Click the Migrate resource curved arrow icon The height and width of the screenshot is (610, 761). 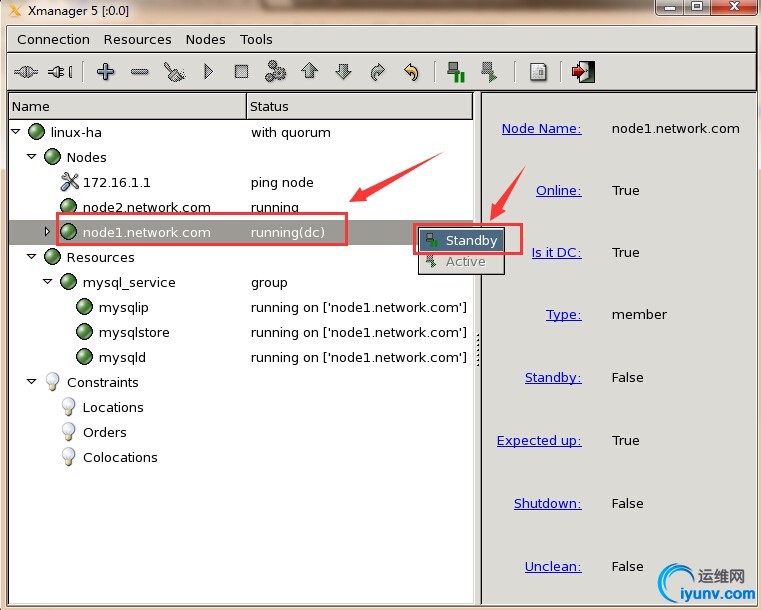click(377, 72)
